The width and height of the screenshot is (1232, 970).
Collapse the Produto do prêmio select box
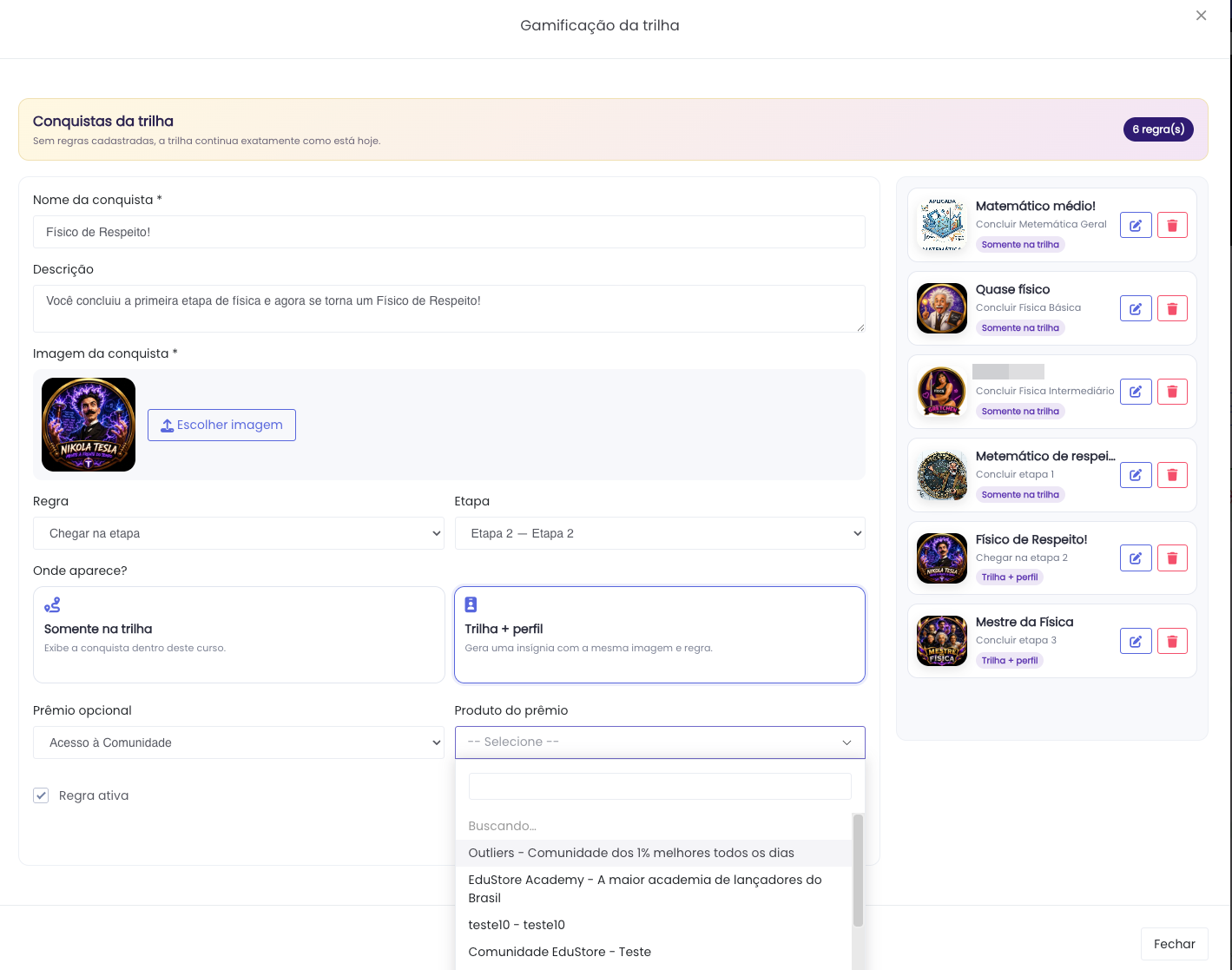click(x=660, y=742)
